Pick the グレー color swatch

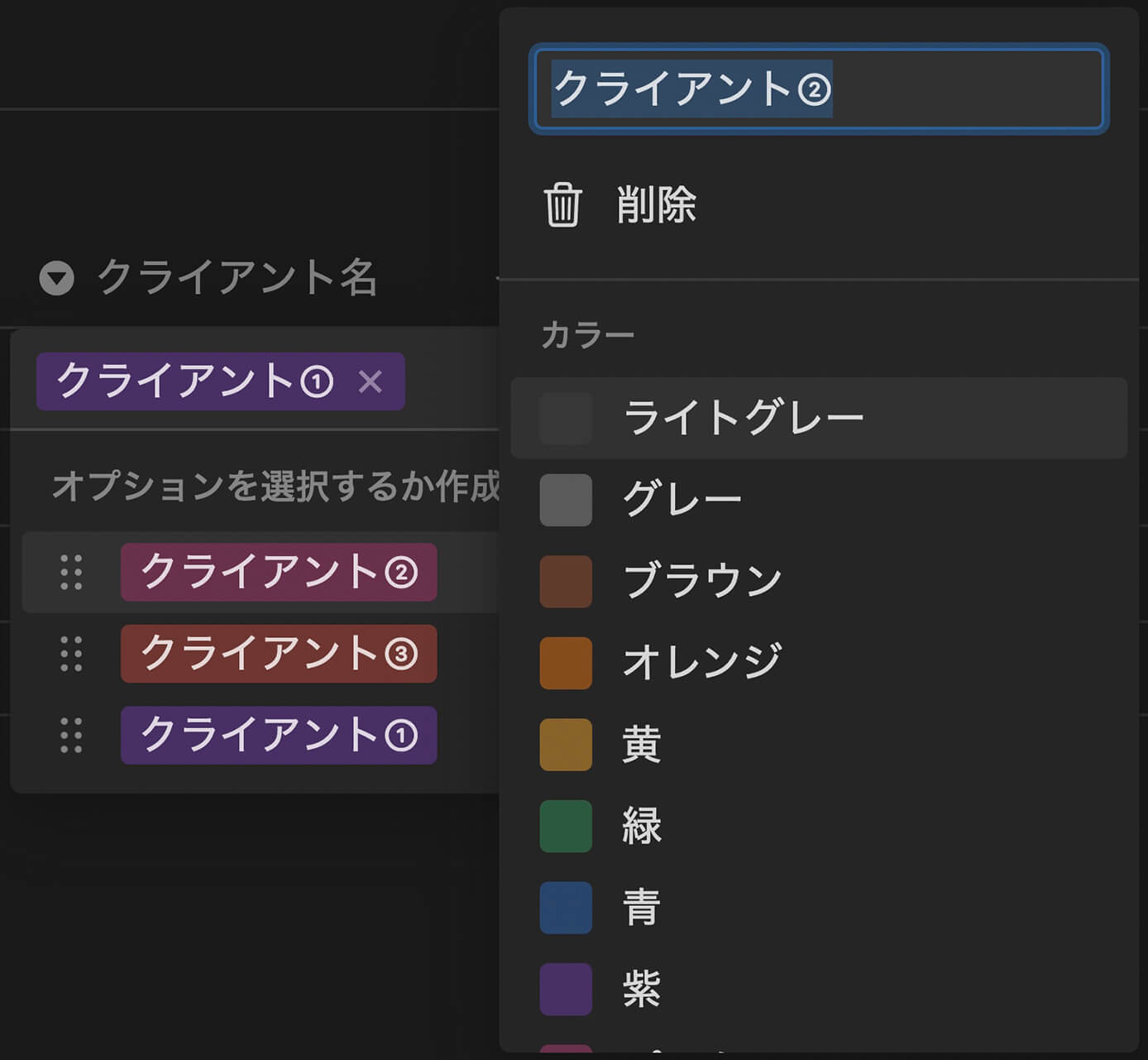pos(566,500)
